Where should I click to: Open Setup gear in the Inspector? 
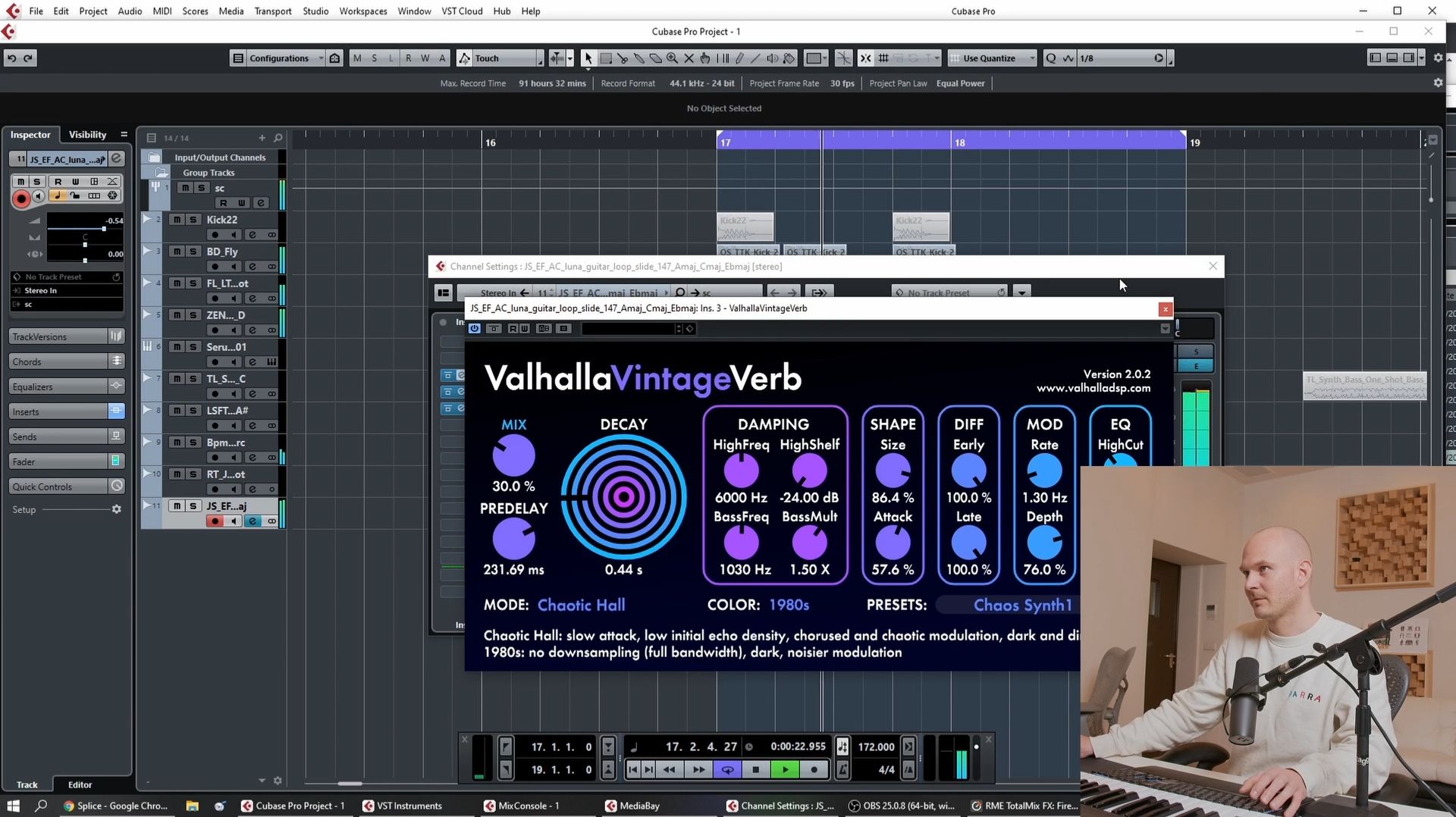click(117, 509)
